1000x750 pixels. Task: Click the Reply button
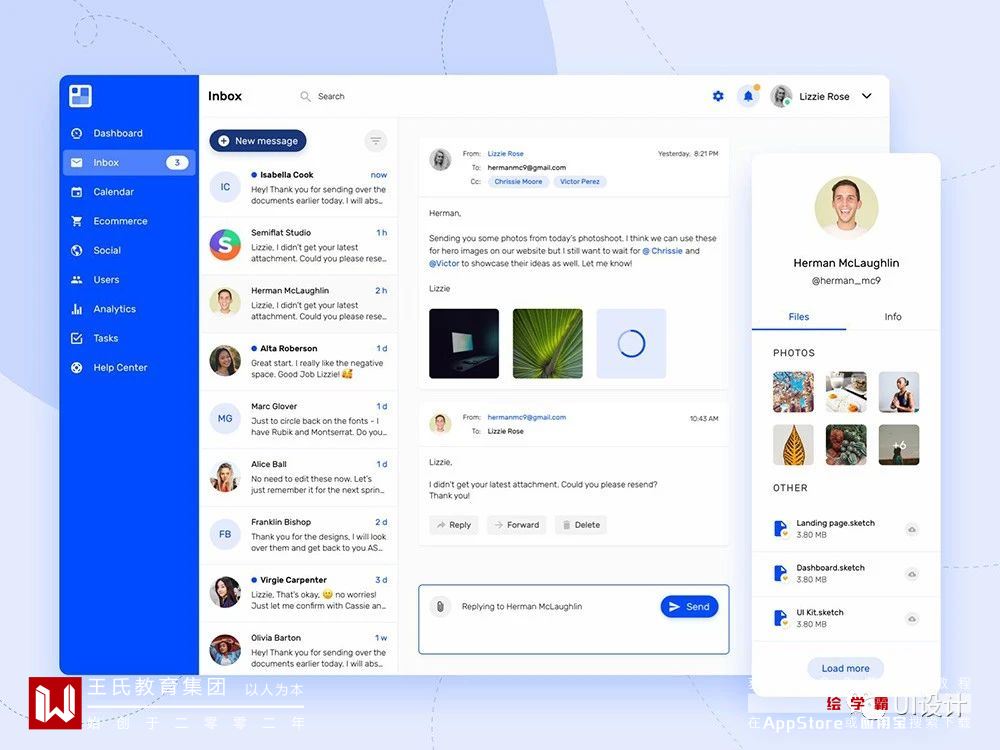(x=453, y=525)
